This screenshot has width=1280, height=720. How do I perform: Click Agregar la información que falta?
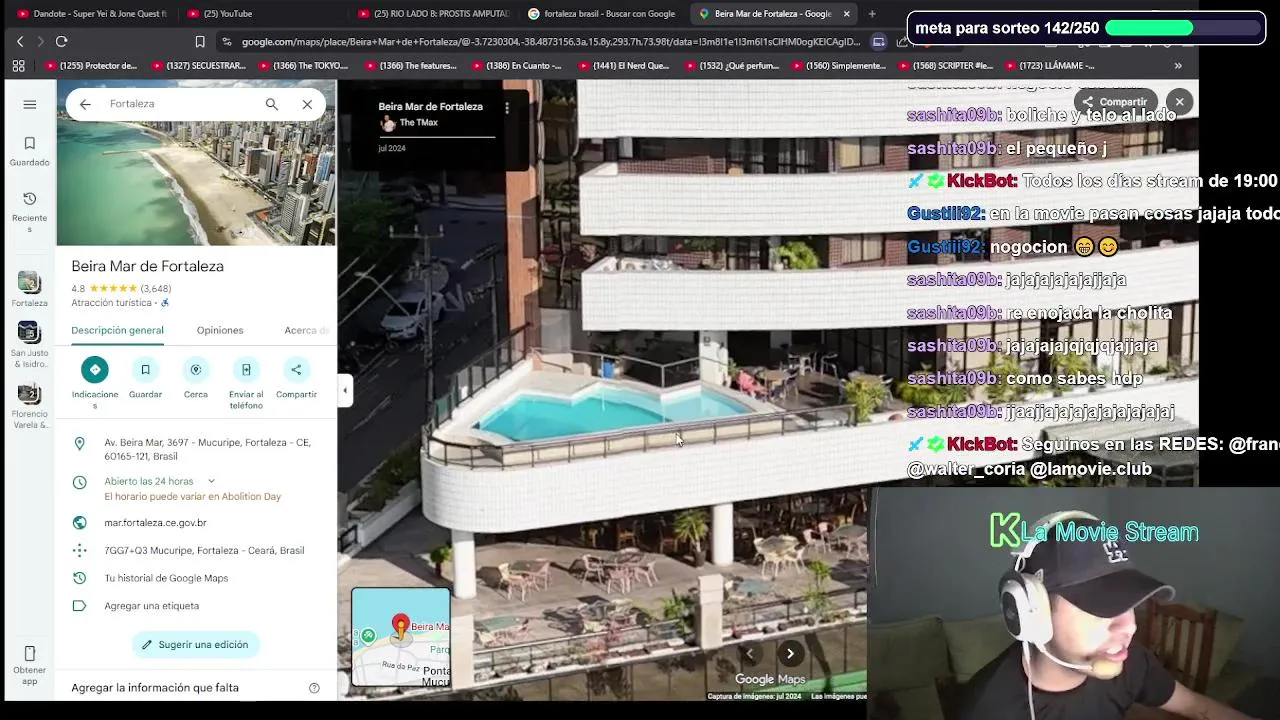(x=155, y=688)
